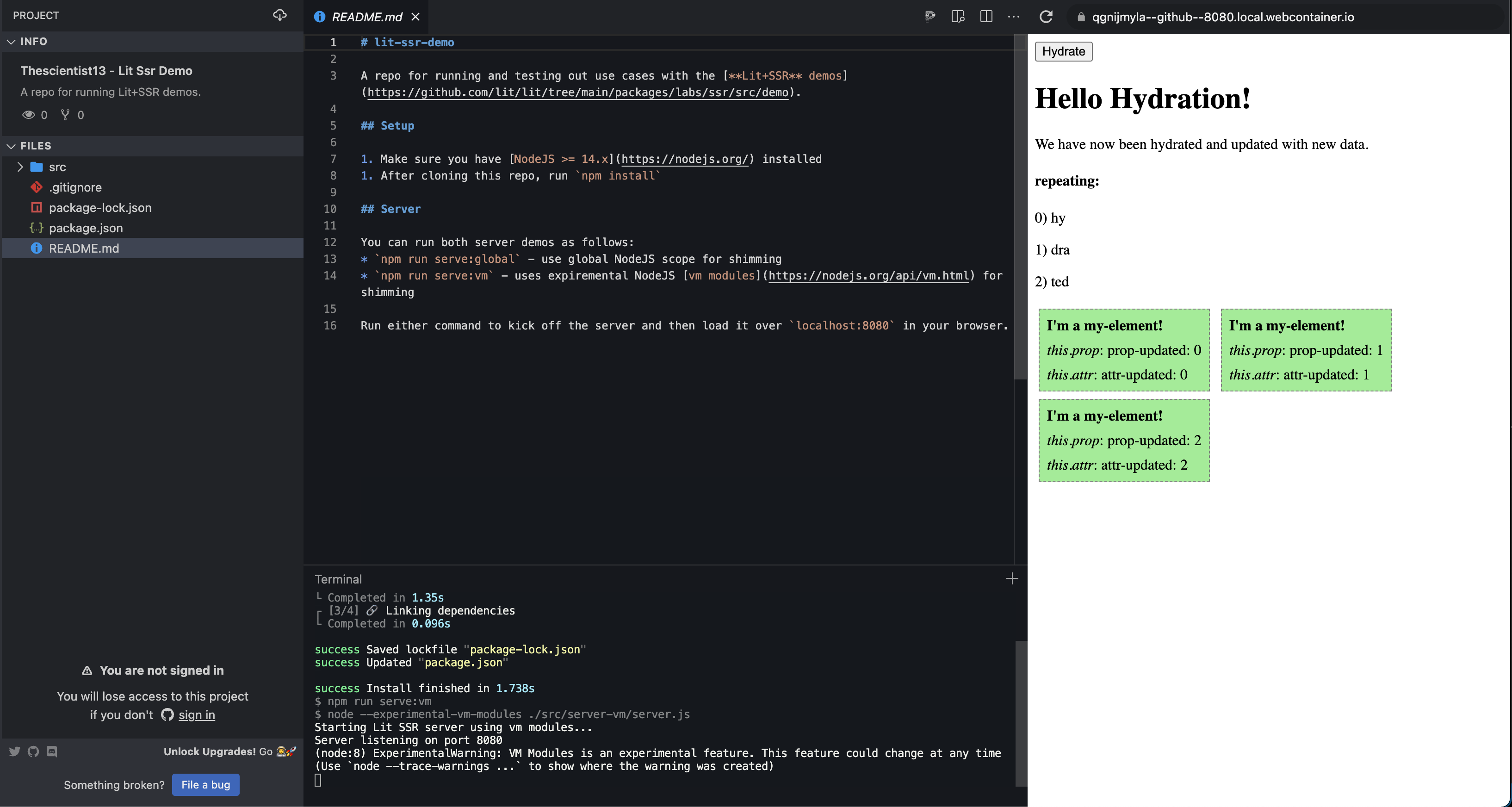Click the warning triangle icon beside not signed in
This screenshot has width=1512, height=807.
point(87,670)
